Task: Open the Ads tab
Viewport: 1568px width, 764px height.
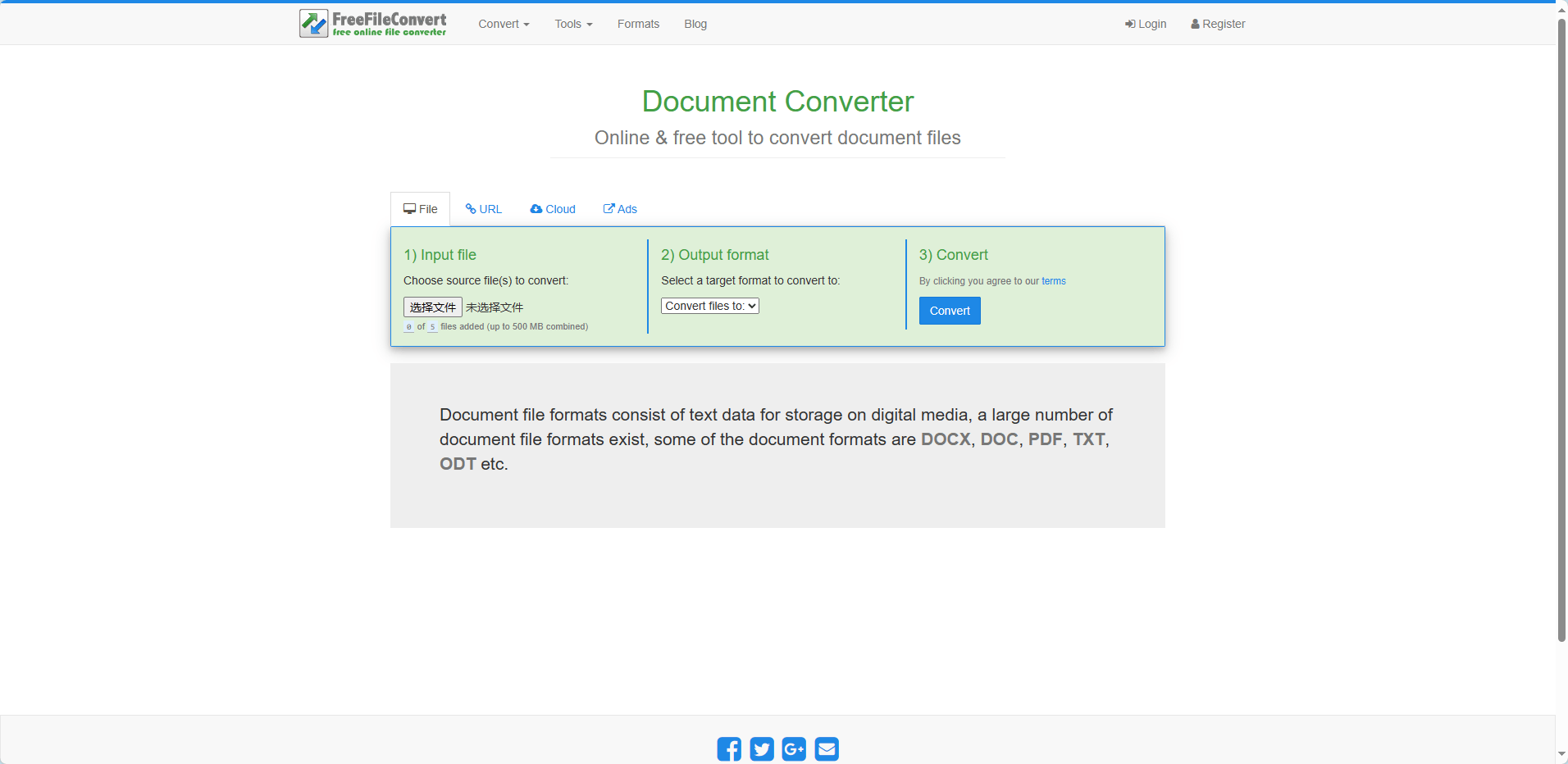Action: (x=620, y=209)
